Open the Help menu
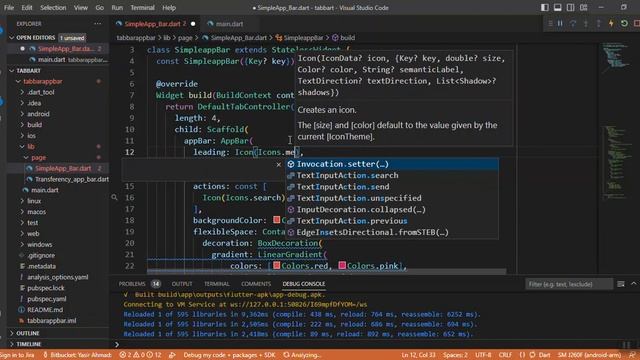This screenshot has width=640, height=360. 169,7
